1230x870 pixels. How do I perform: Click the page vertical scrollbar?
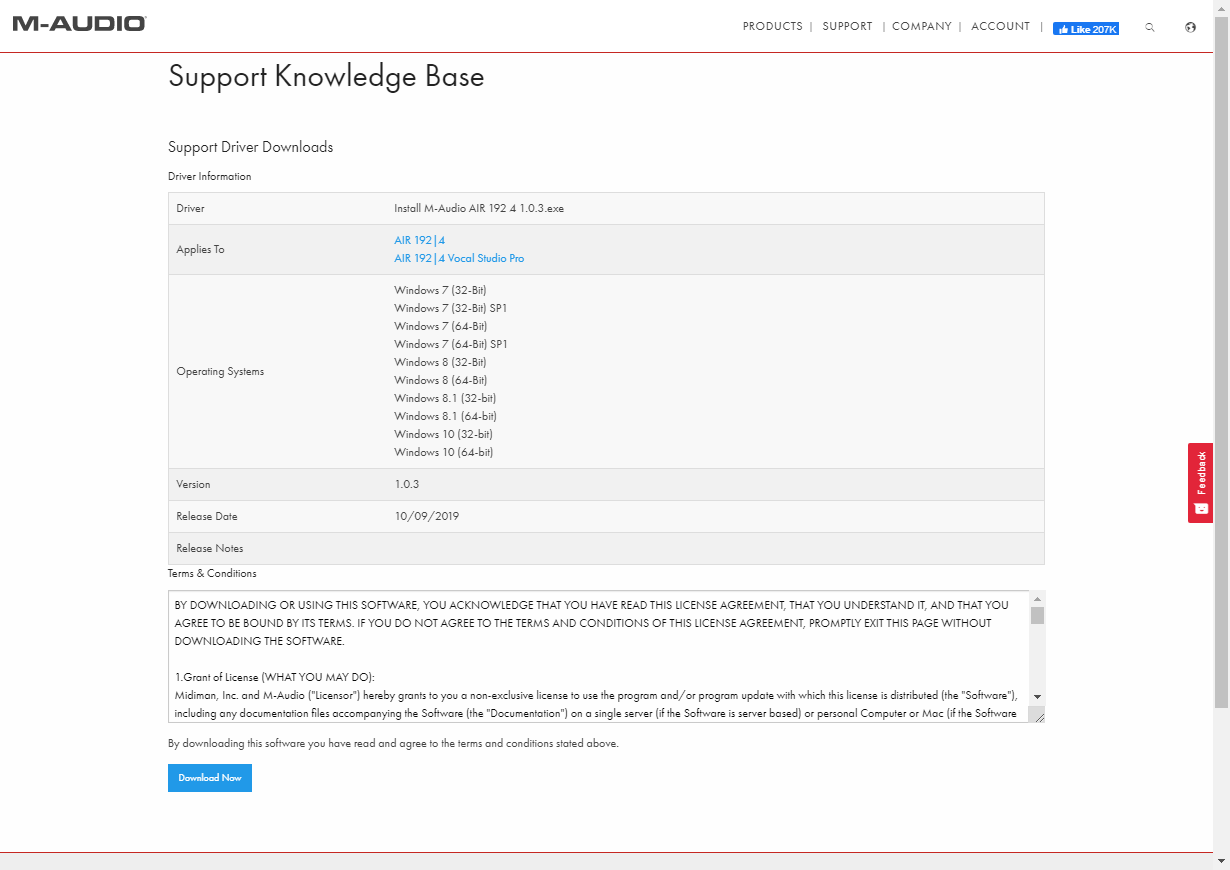point(1221,360)
